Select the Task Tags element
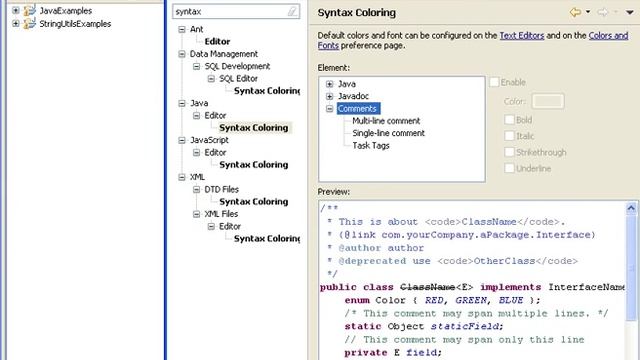Image resolution: width=640 pixels, height=360 pixels. point(371,145)
